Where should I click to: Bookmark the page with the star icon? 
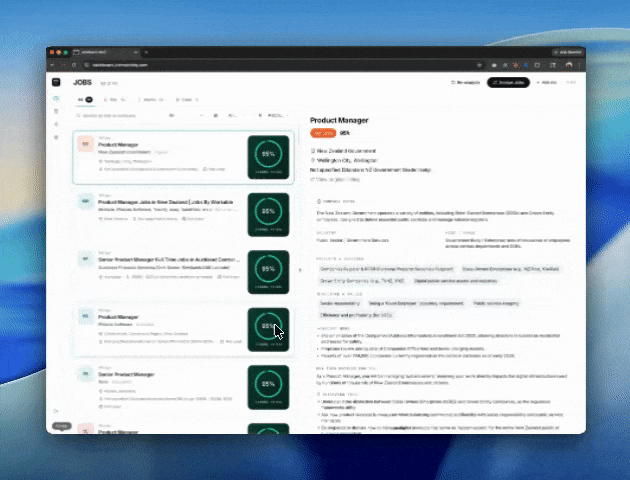pos(479,65)
